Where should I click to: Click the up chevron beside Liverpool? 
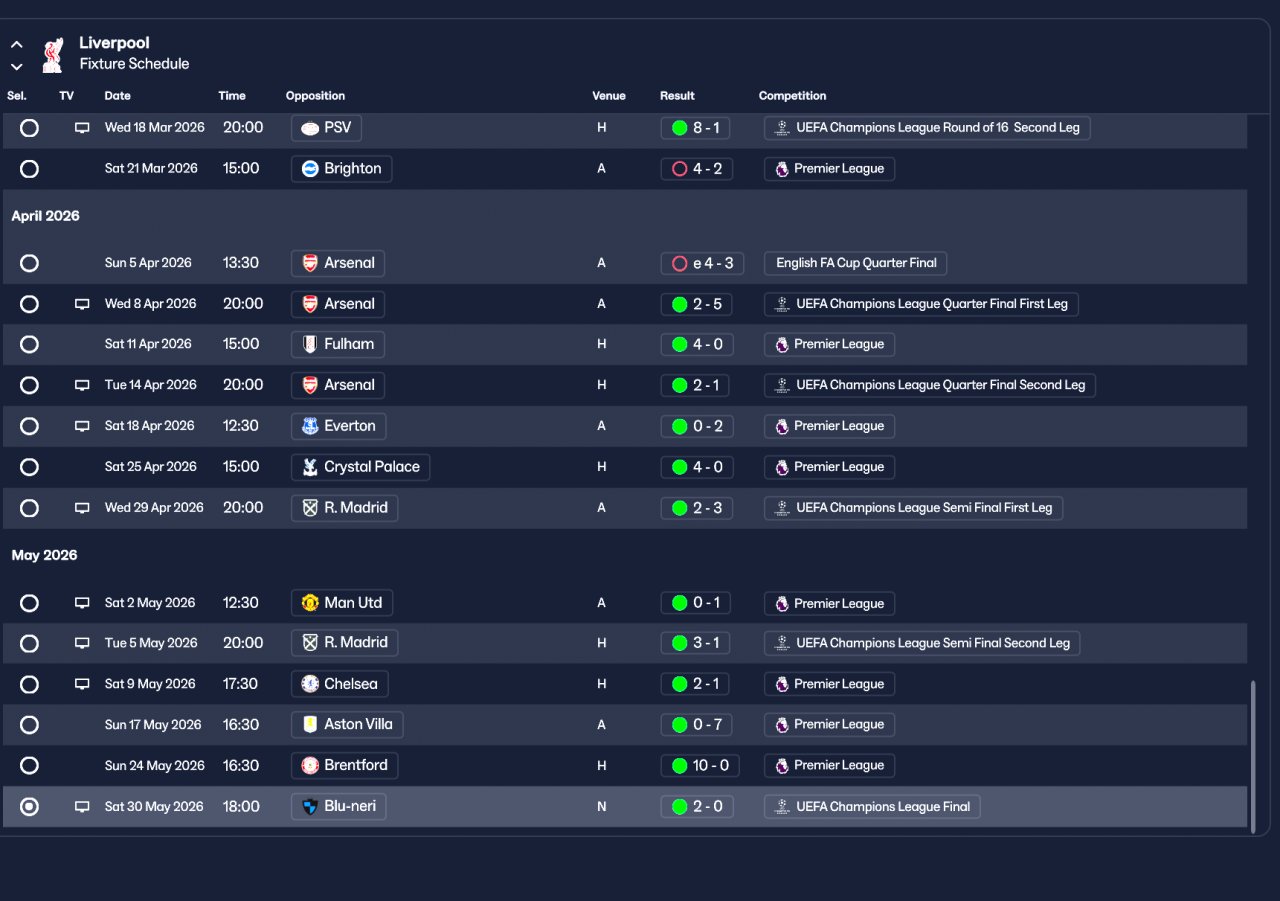pyautogui.click(x=17, y=45)
